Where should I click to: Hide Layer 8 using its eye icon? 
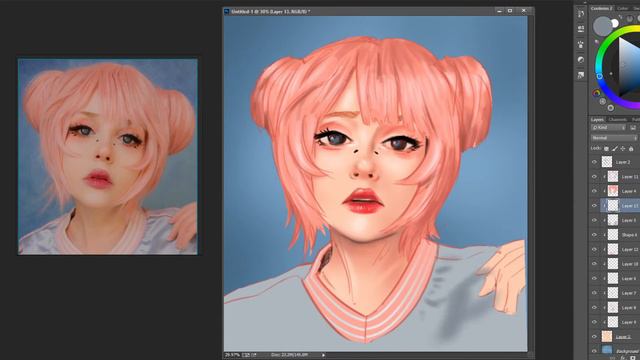click(594, 308)
